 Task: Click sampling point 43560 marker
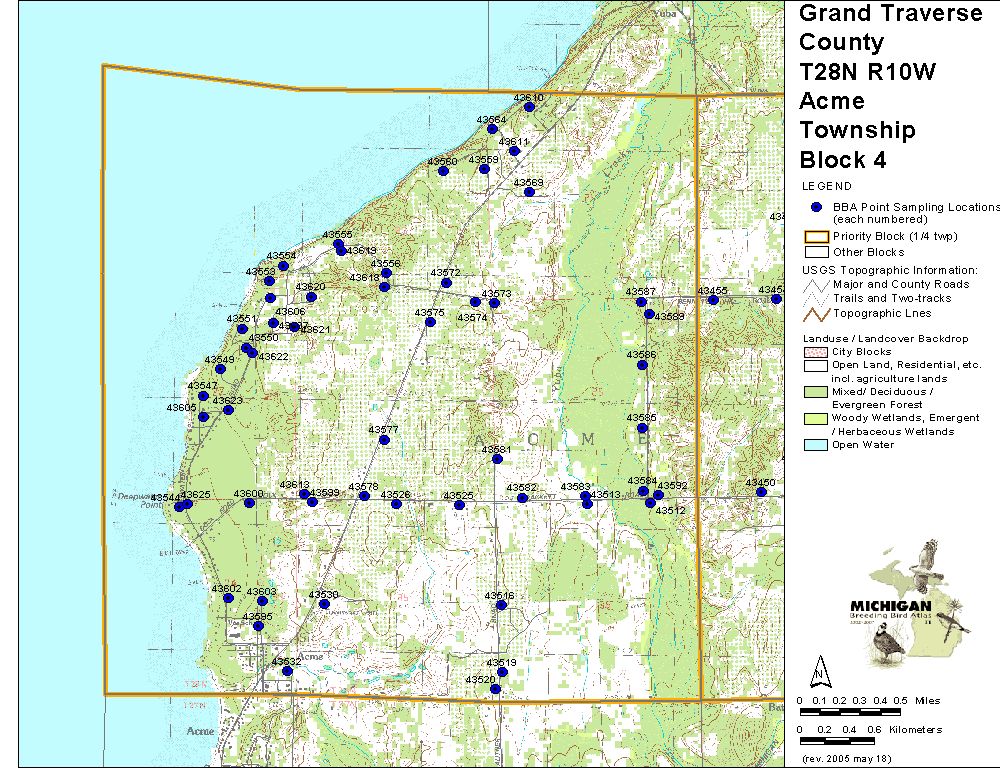[443, 171]
